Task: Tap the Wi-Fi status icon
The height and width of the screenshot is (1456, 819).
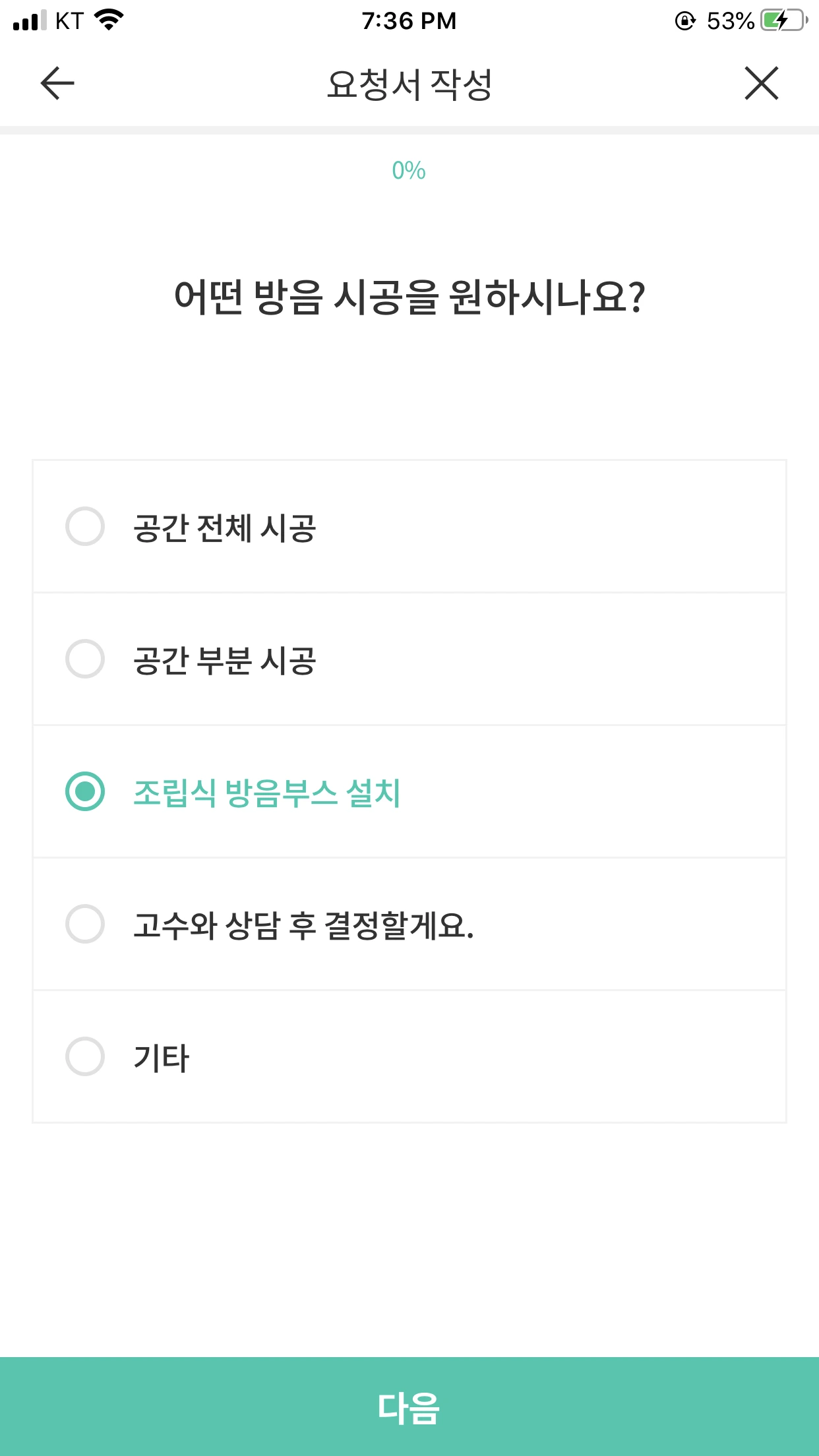Action: pos(109,20)
